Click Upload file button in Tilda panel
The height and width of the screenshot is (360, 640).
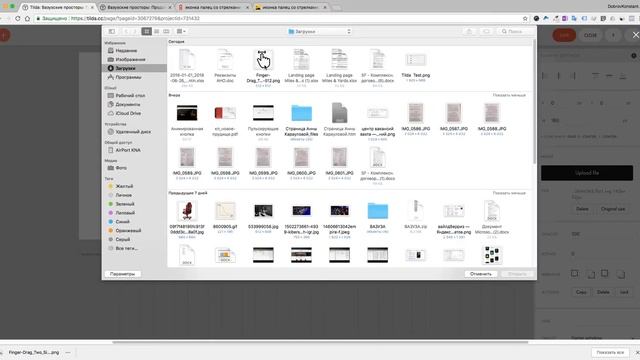pos(587,173)
